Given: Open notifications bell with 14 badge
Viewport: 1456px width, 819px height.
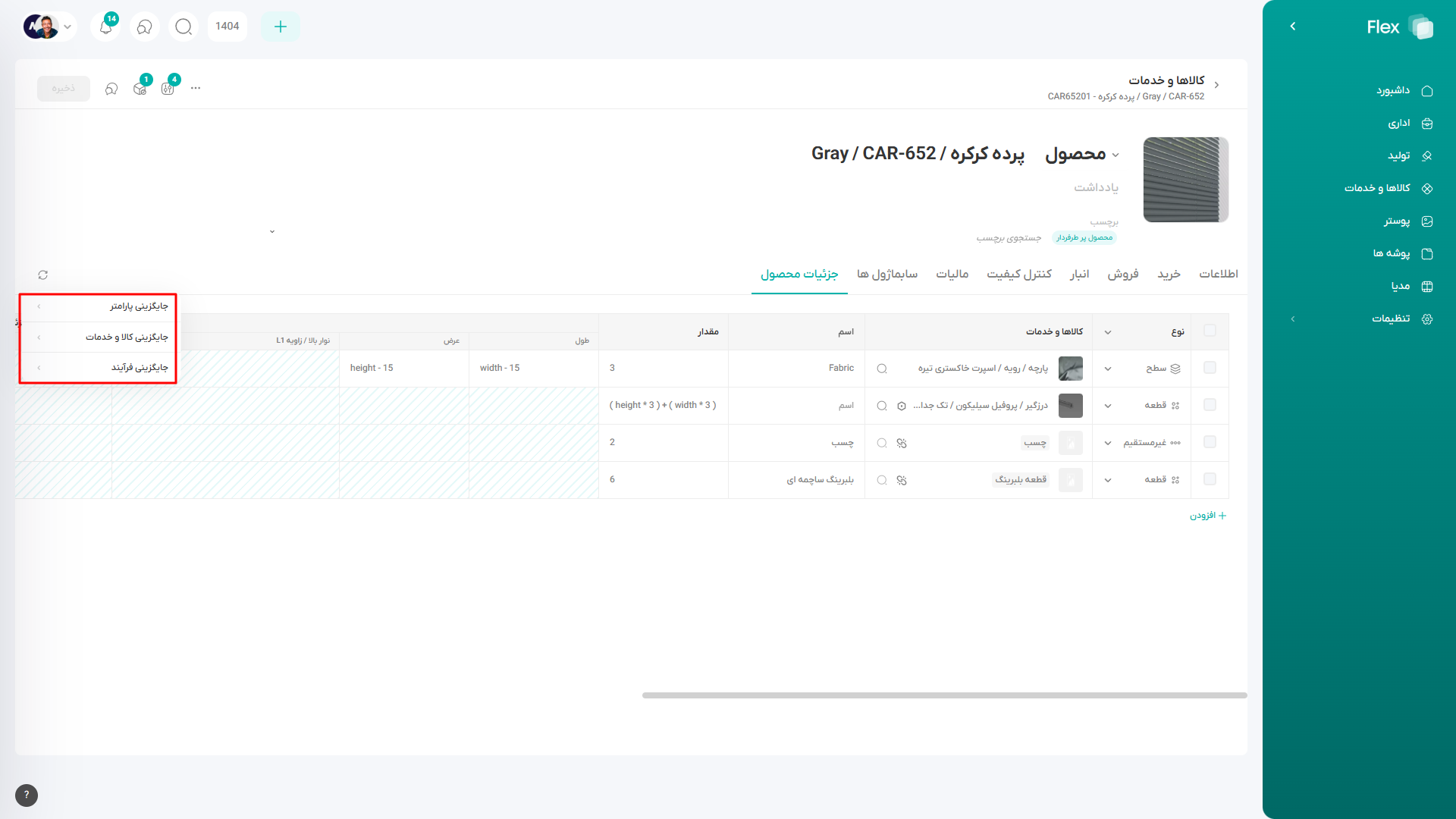Looking at the screenshot, I should (x=106, y=27).
